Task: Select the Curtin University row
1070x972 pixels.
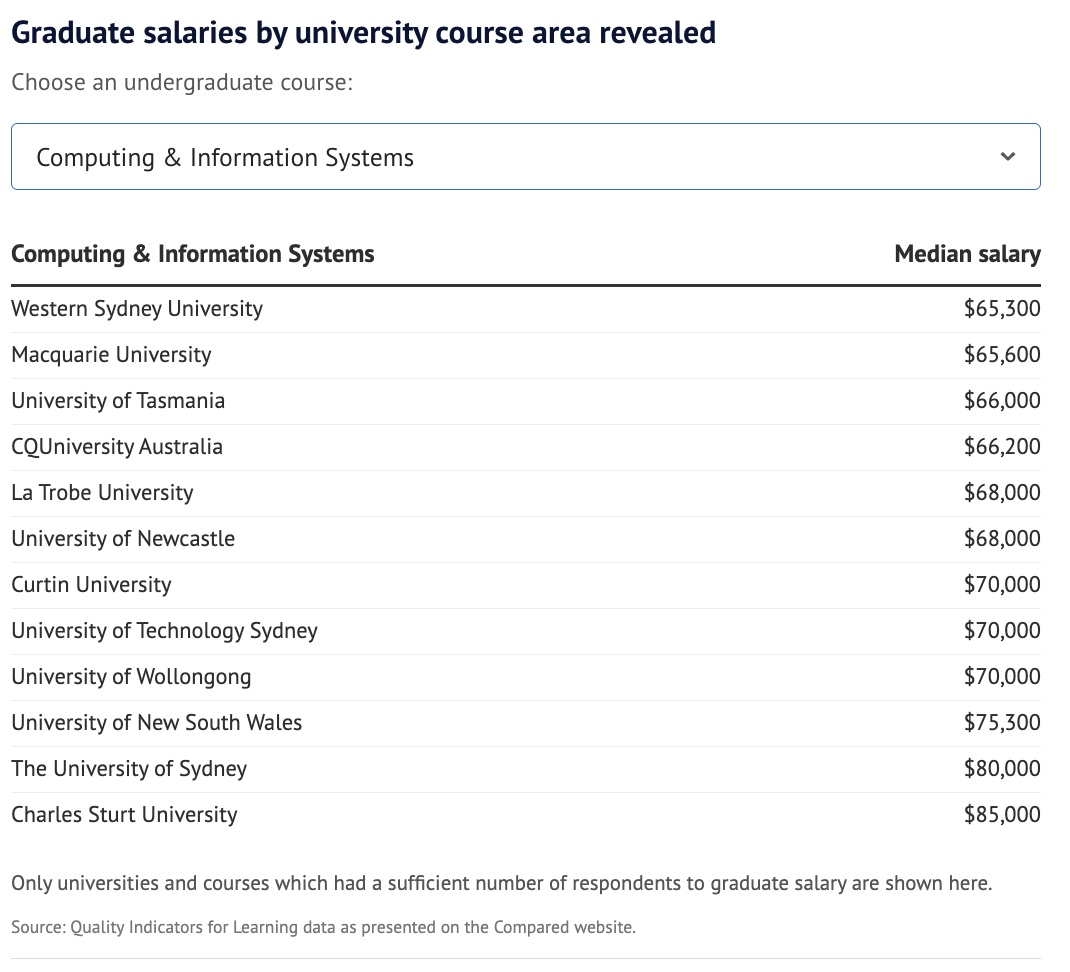Action: pyautogui.click(x=91, y=585)
